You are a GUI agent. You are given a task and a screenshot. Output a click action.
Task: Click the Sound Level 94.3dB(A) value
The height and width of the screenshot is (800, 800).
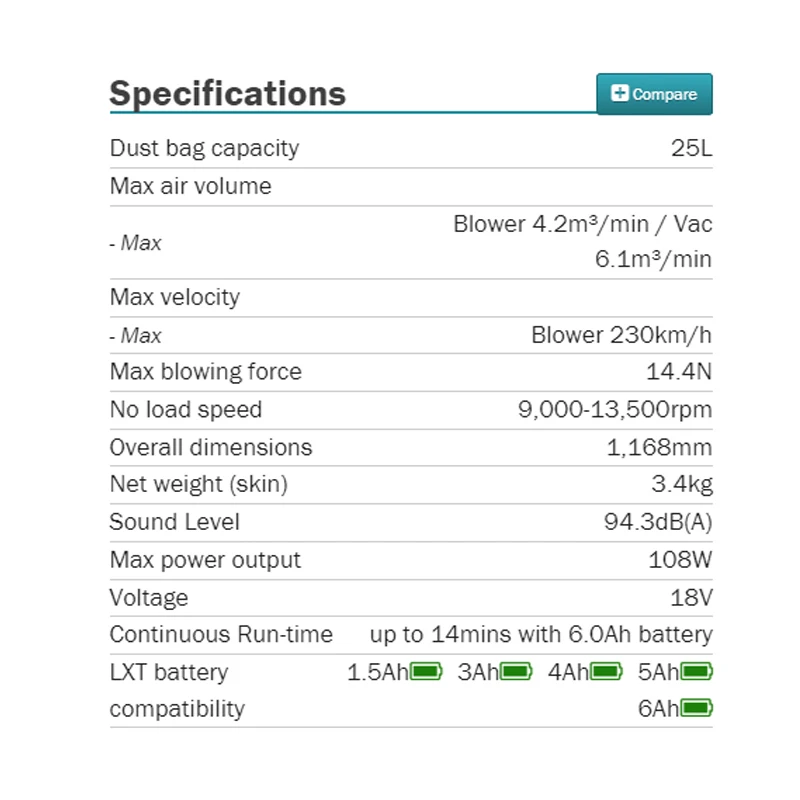pos(658,522)
